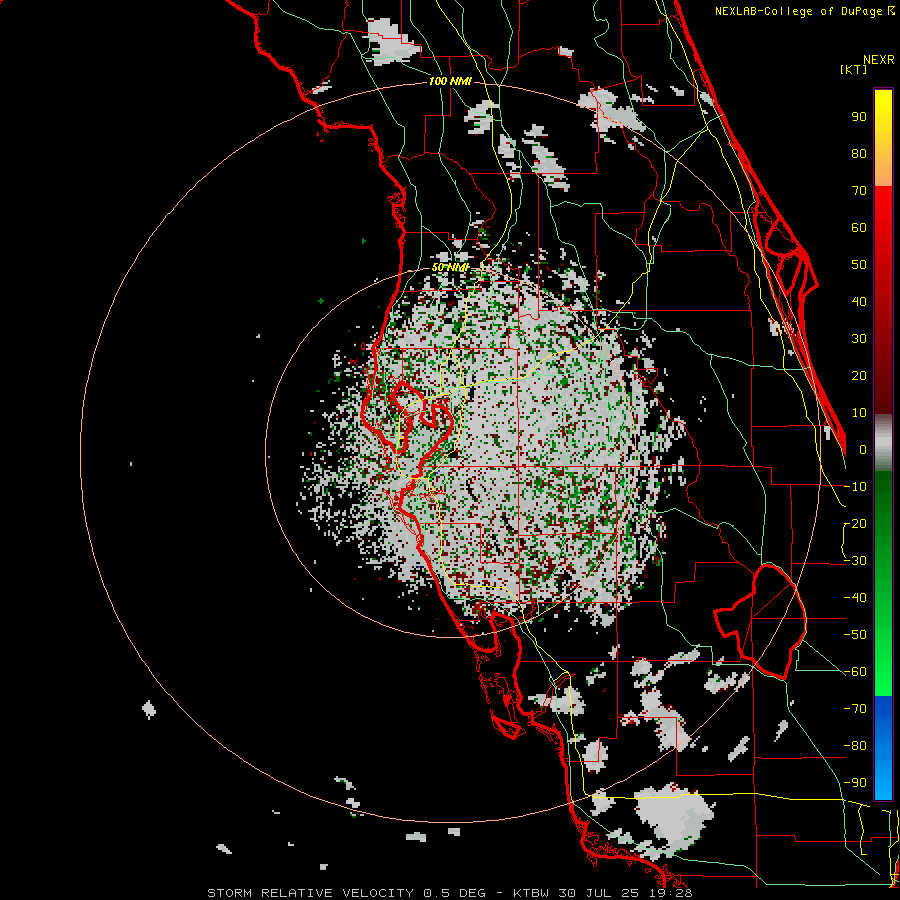Click the positive 50 value on the velocity scale
The width and height of the screenshot is (900, 900).
pos(859,265)
